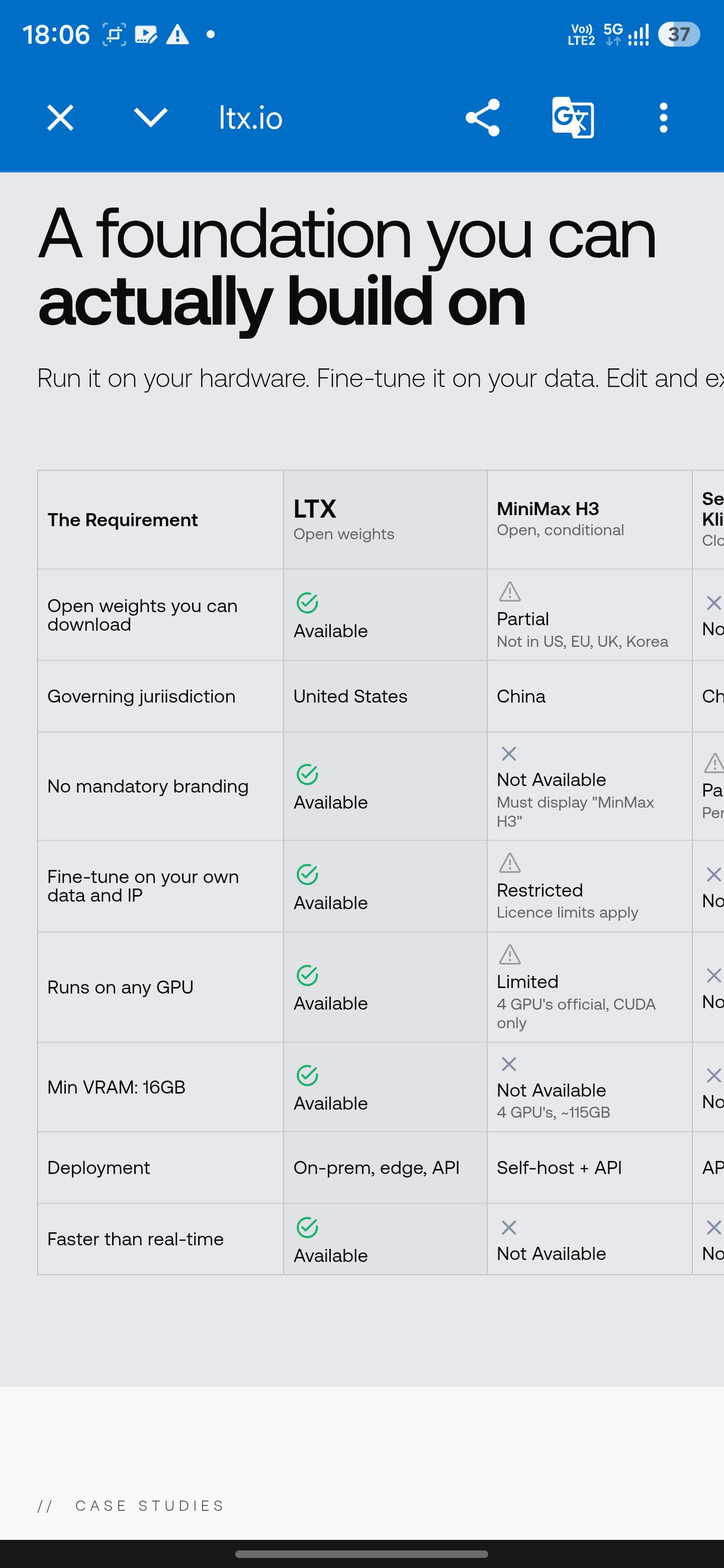
Task: Tap the On-prem, edge, API cell
Action: (x=376, y=1167)
